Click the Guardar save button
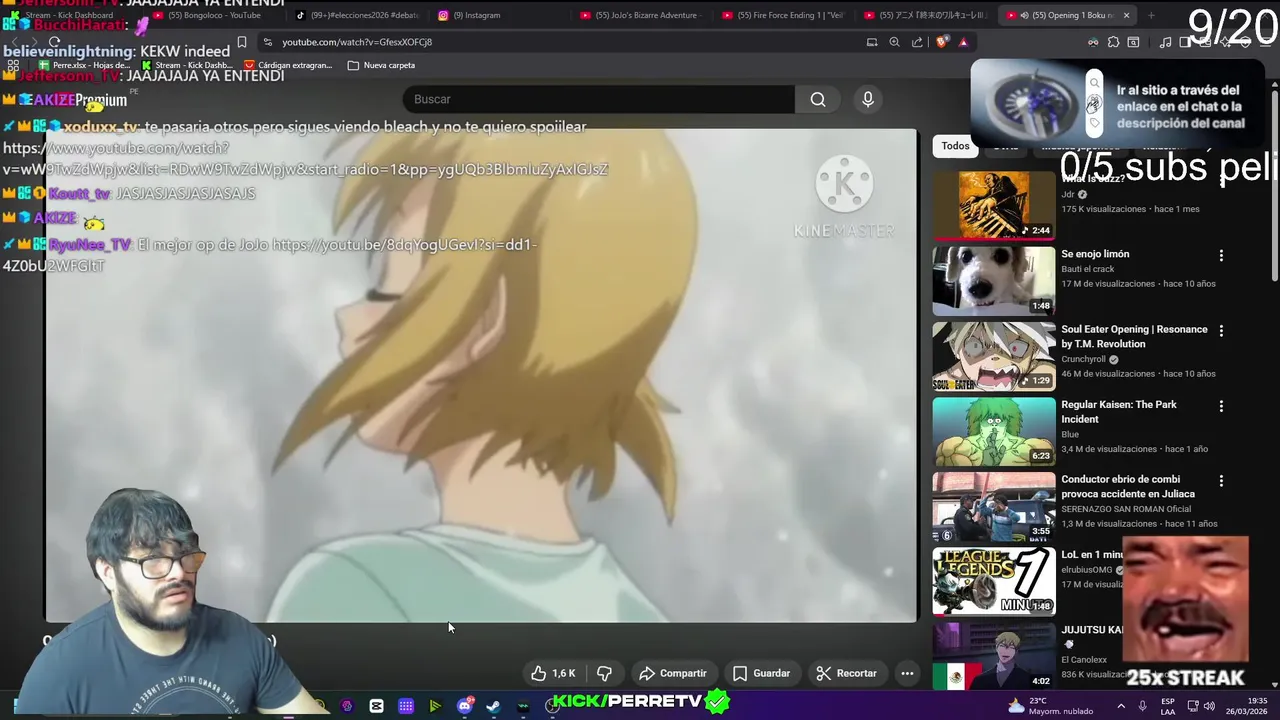The width and height of the screenshot is (1280, 720). coord(761,673)
